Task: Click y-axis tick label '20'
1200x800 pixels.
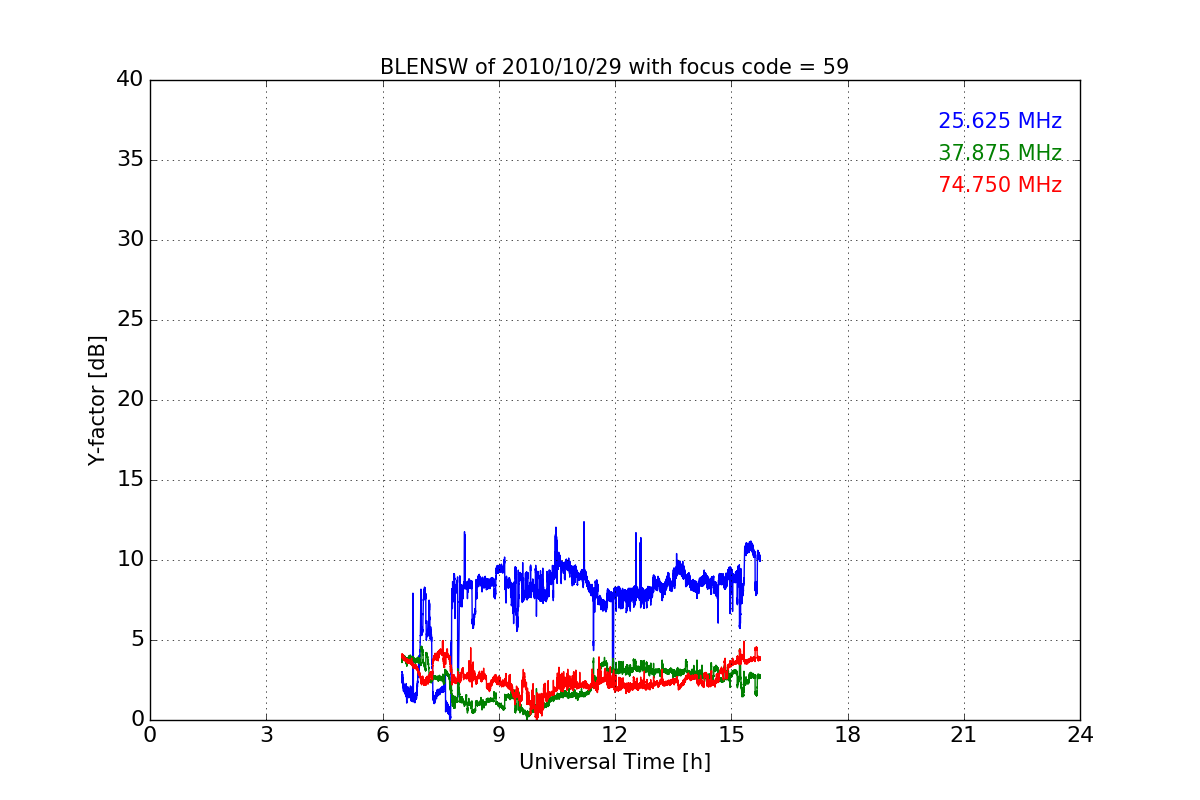Action: (x=130, y=400)
